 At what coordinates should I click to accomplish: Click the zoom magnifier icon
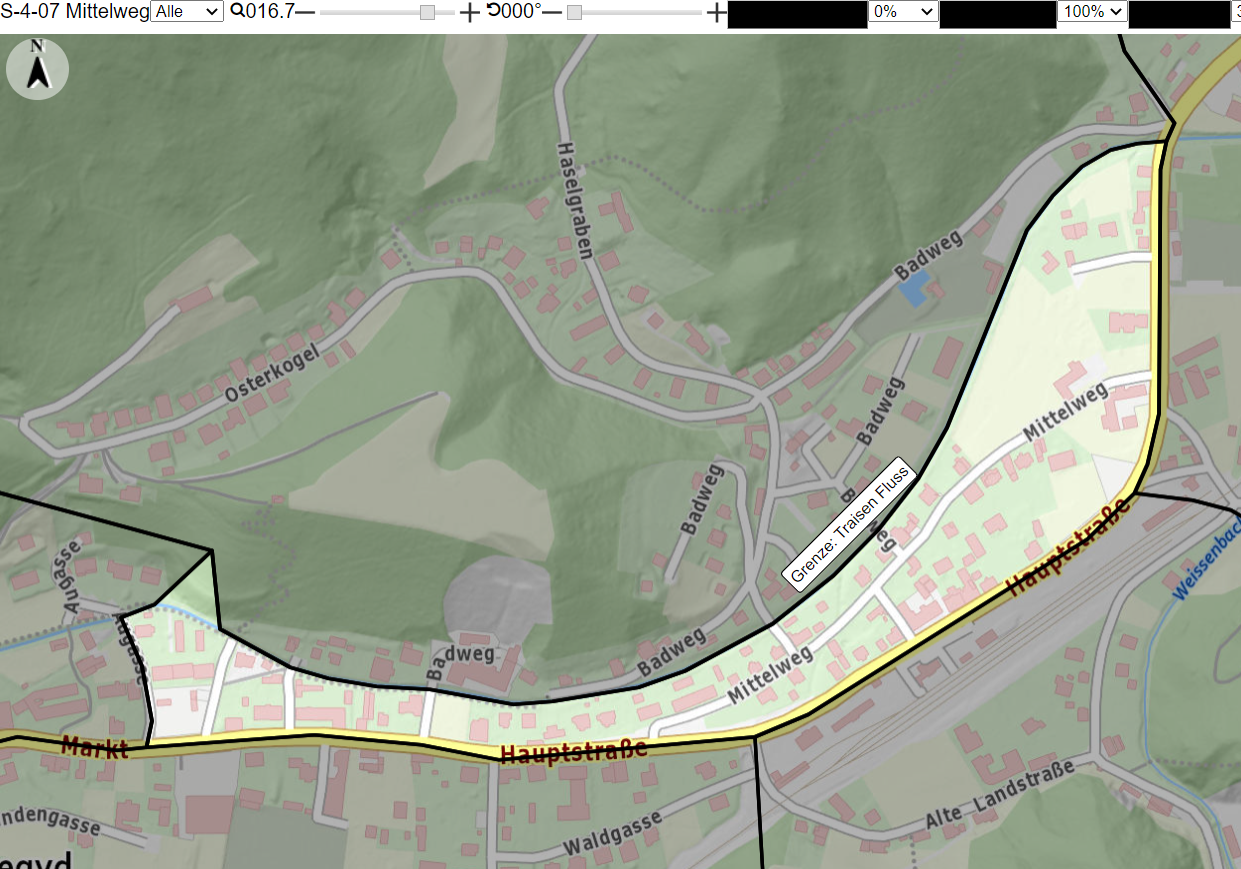coord(237,11)
